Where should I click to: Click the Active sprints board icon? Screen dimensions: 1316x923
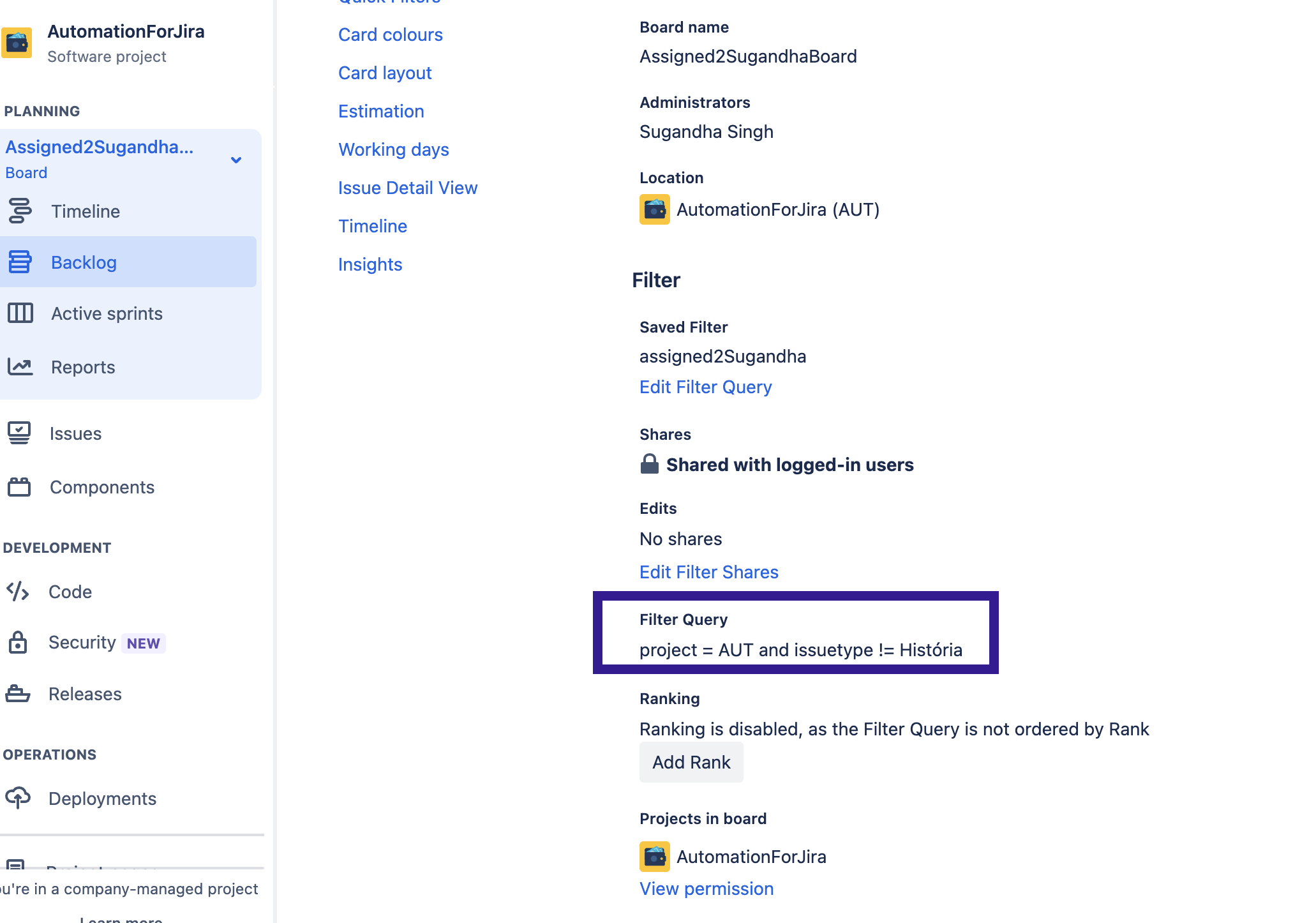(20, 313)
